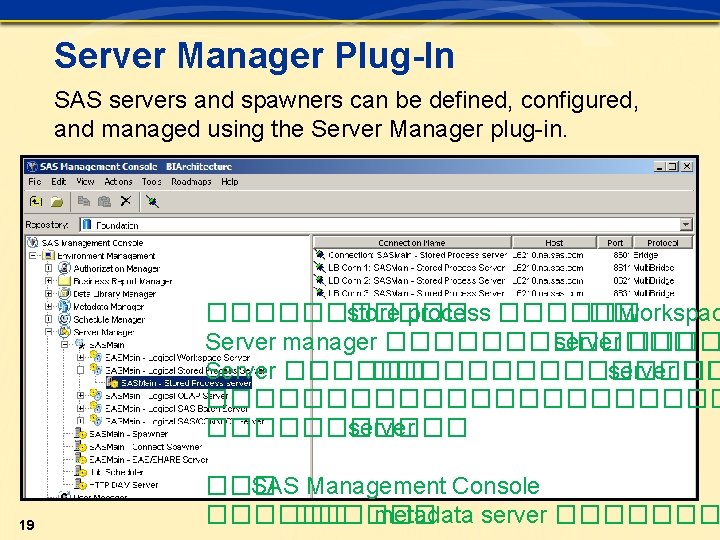The height and width of the screenshot is (540, 720).
Task: Expand the Metadata Manager node
Action: click(49, 306)
